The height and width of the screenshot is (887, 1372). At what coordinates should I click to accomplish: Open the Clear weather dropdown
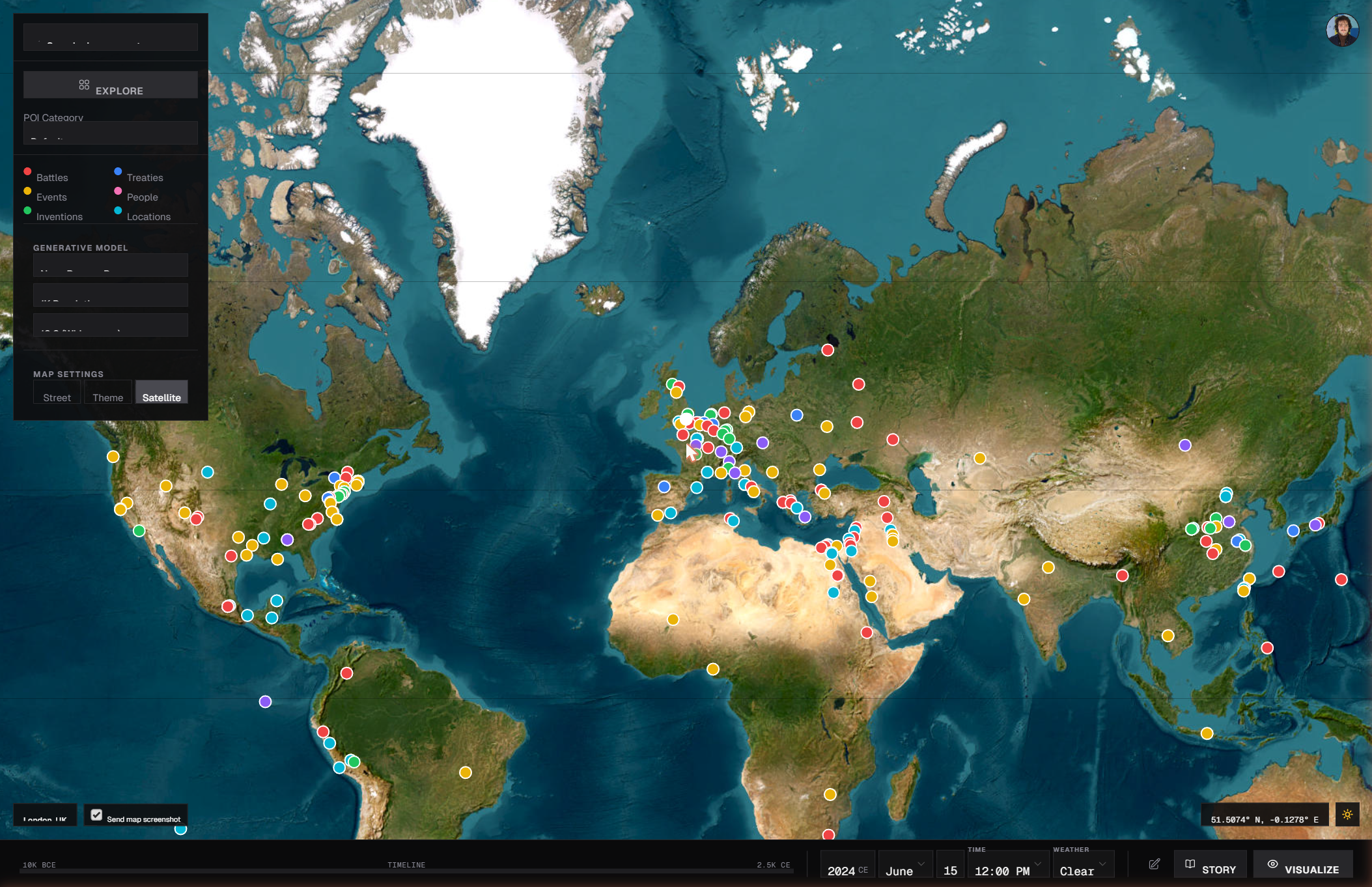coord(1084,865)
